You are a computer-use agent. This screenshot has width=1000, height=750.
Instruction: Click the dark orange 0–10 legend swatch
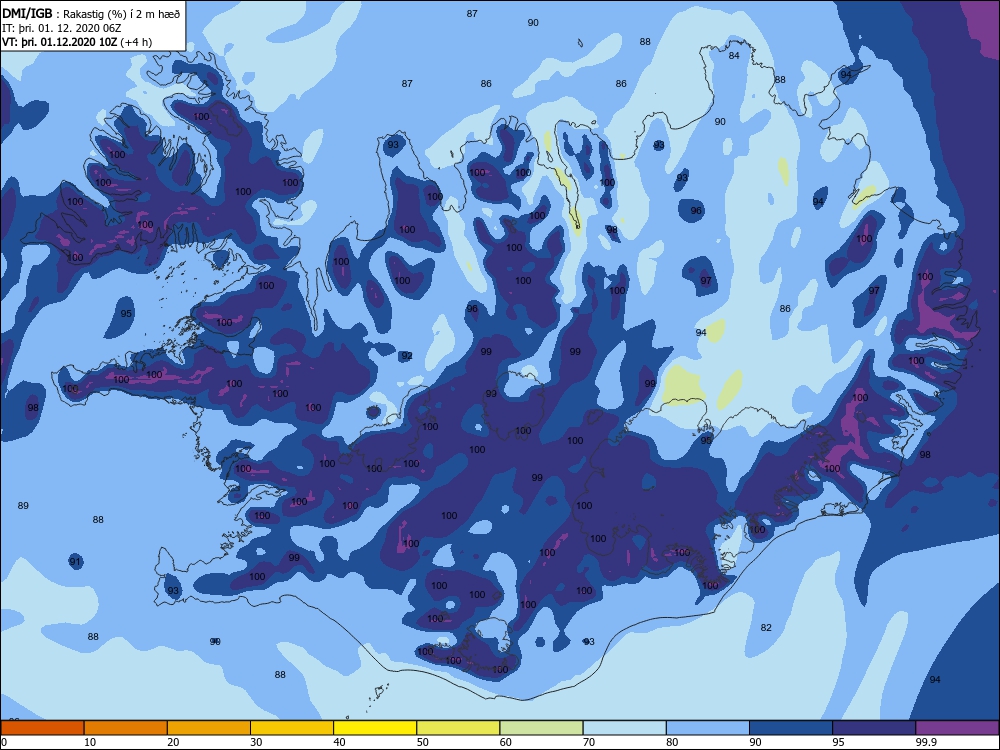tap(42, 728)
